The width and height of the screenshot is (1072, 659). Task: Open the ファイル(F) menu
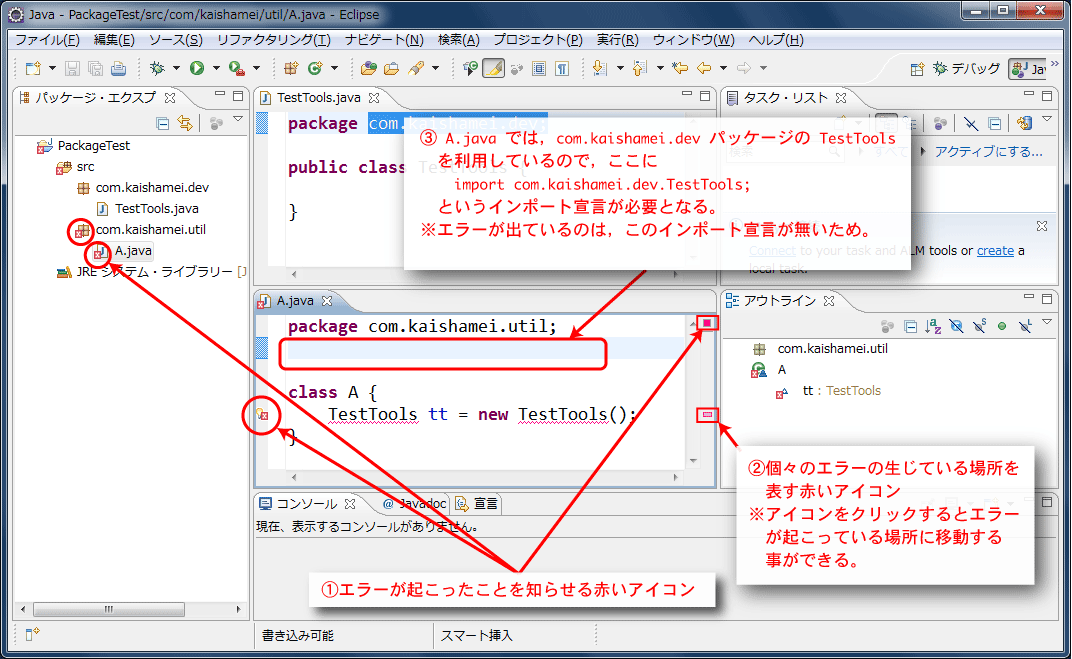pyautogui.click(x=47, y=40)
